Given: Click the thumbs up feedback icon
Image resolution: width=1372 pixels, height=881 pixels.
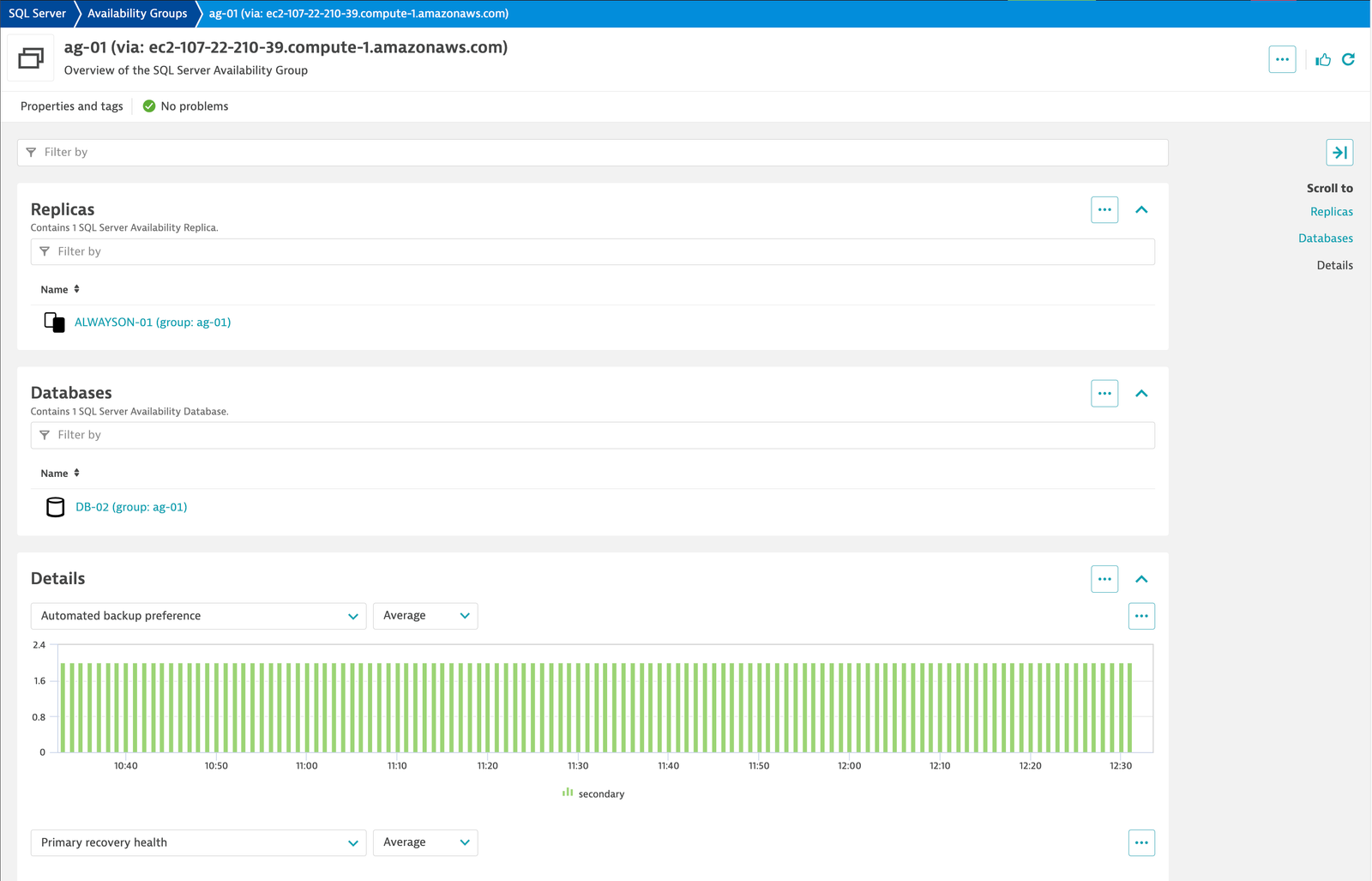Looking at the screenshot, I should pyautogui.click(x=1323, y=59).
